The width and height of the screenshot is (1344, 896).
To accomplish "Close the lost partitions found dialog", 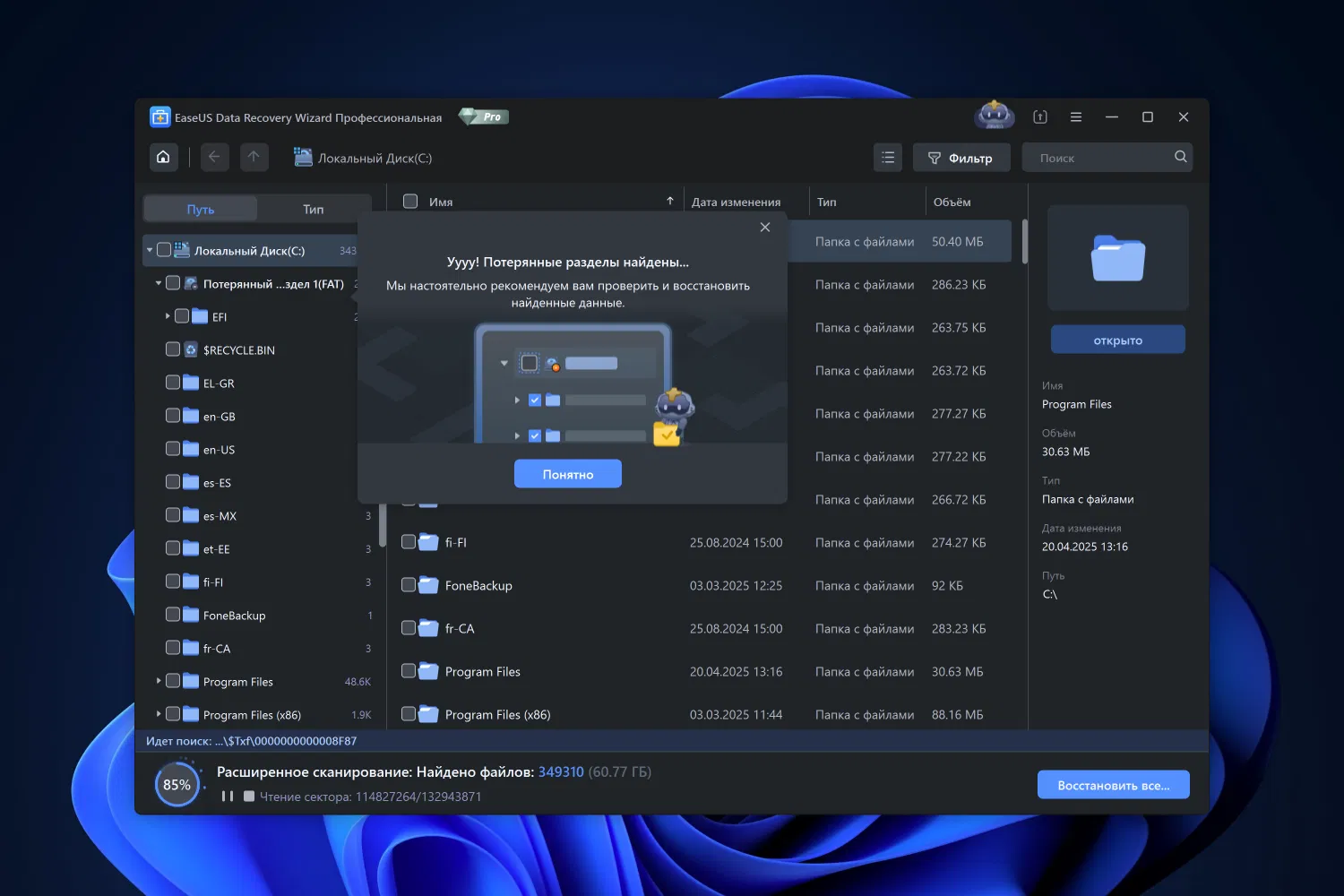I will (765, 228).
